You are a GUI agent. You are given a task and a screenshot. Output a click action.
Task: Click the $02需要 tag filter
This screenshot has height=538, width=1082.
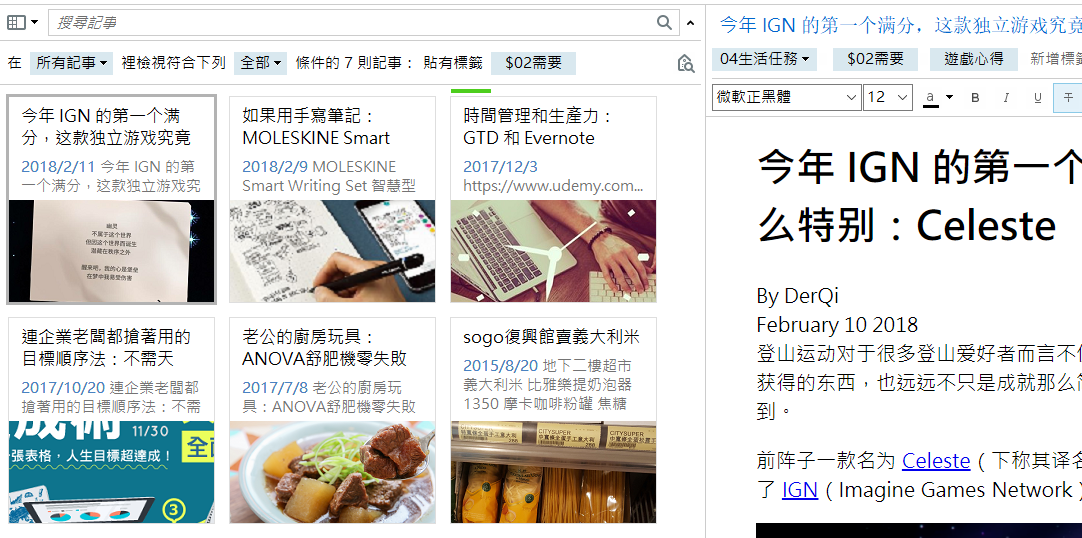pyautogui.click(x=533, y=63)
